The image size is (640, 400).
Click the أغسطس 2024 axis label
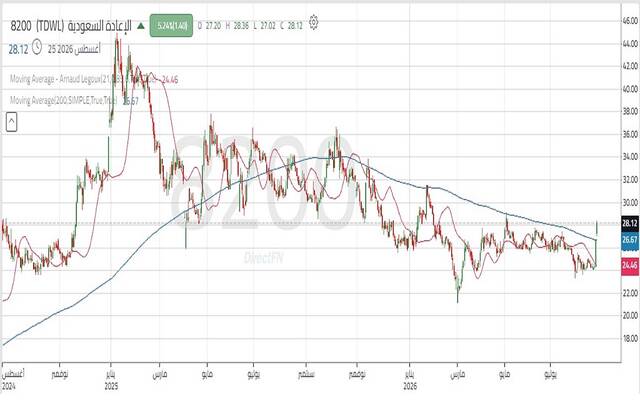tap(13, 380)
